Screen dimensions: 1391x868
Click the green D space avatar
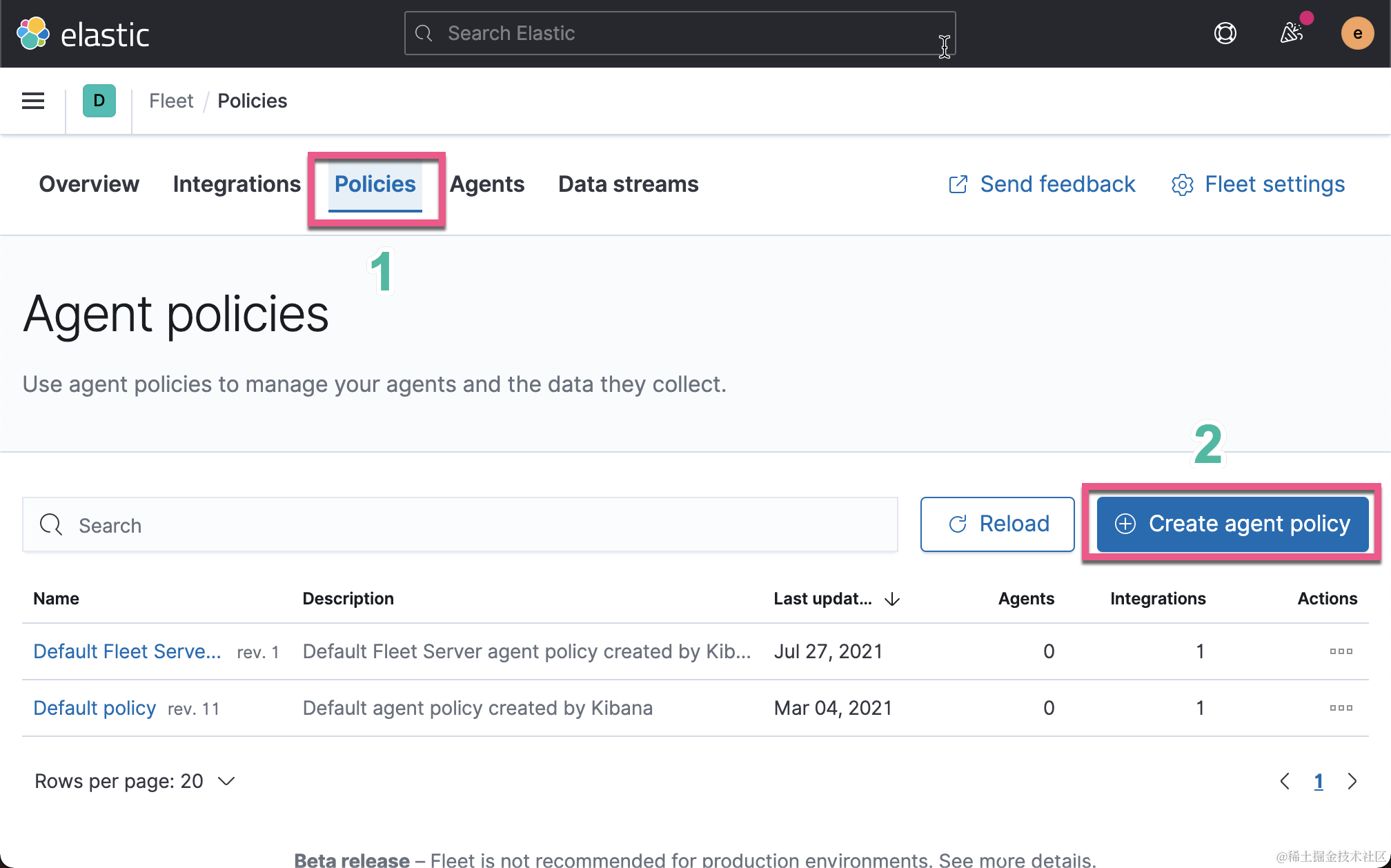[x=99, y=101]
